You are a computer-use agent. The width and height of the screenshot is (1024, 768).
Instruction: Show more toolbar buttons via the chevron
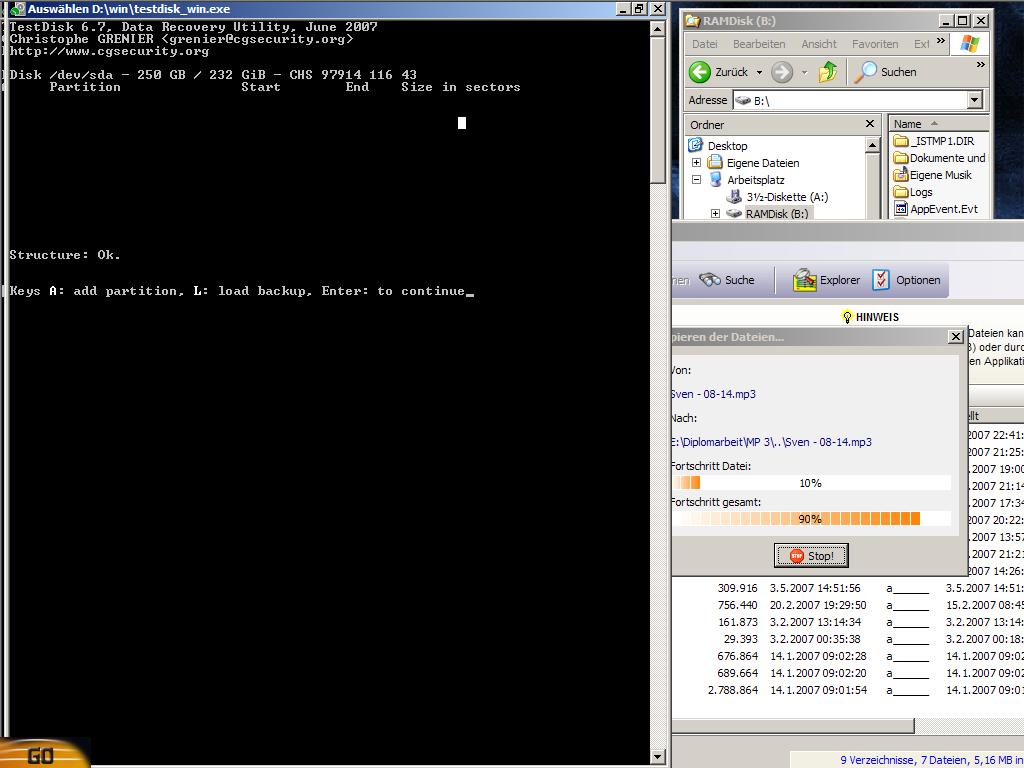pos(980,65)
